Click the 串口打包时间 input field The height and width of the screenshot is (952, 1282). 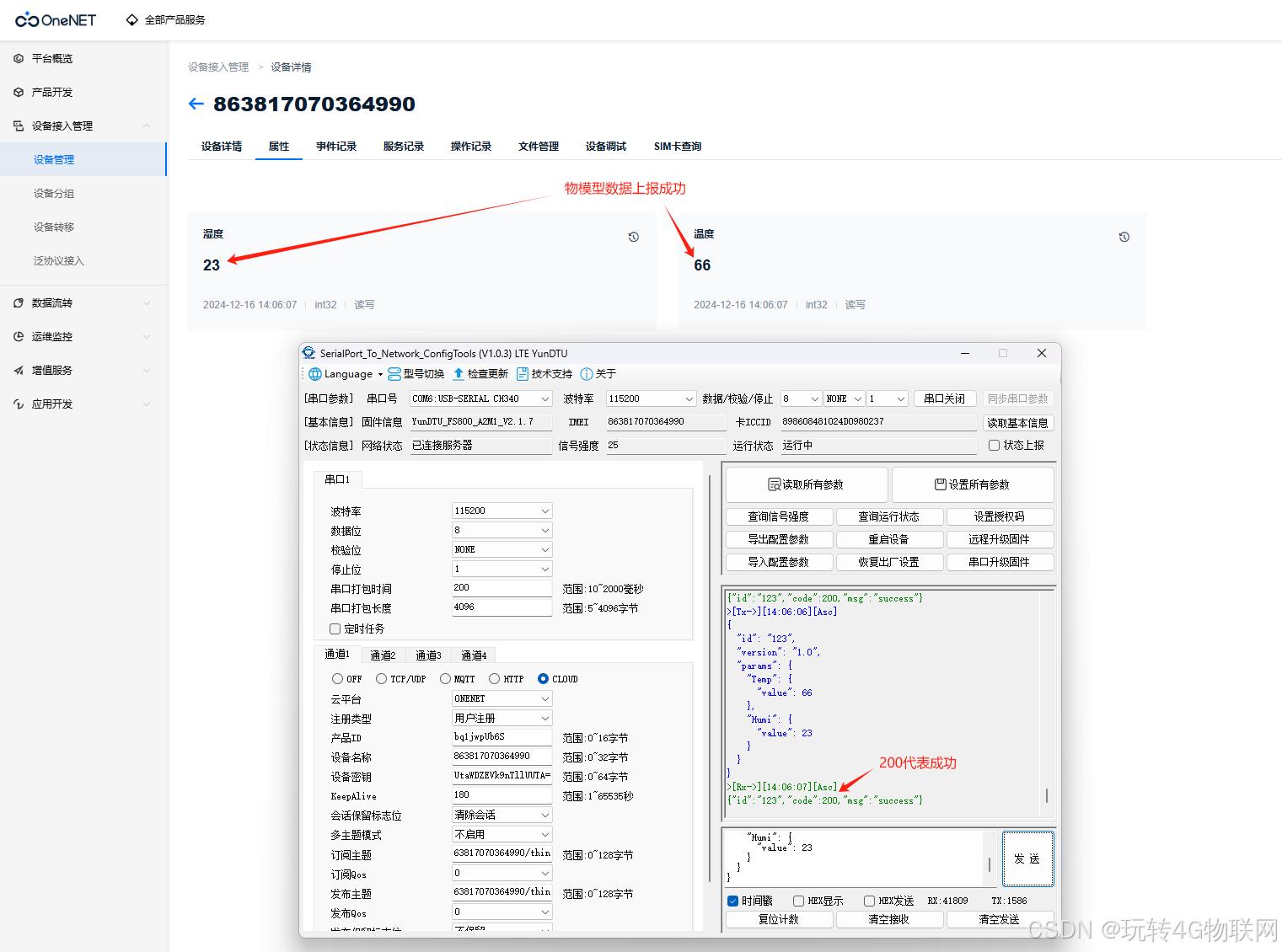(502, 588)
